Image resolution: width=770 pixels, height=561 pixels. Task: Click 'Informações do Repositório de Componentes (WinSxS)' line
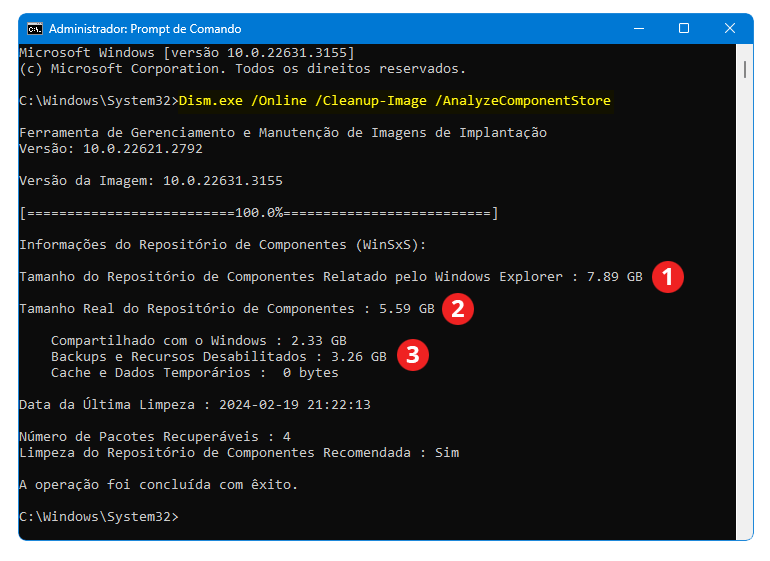coord(222,245)
